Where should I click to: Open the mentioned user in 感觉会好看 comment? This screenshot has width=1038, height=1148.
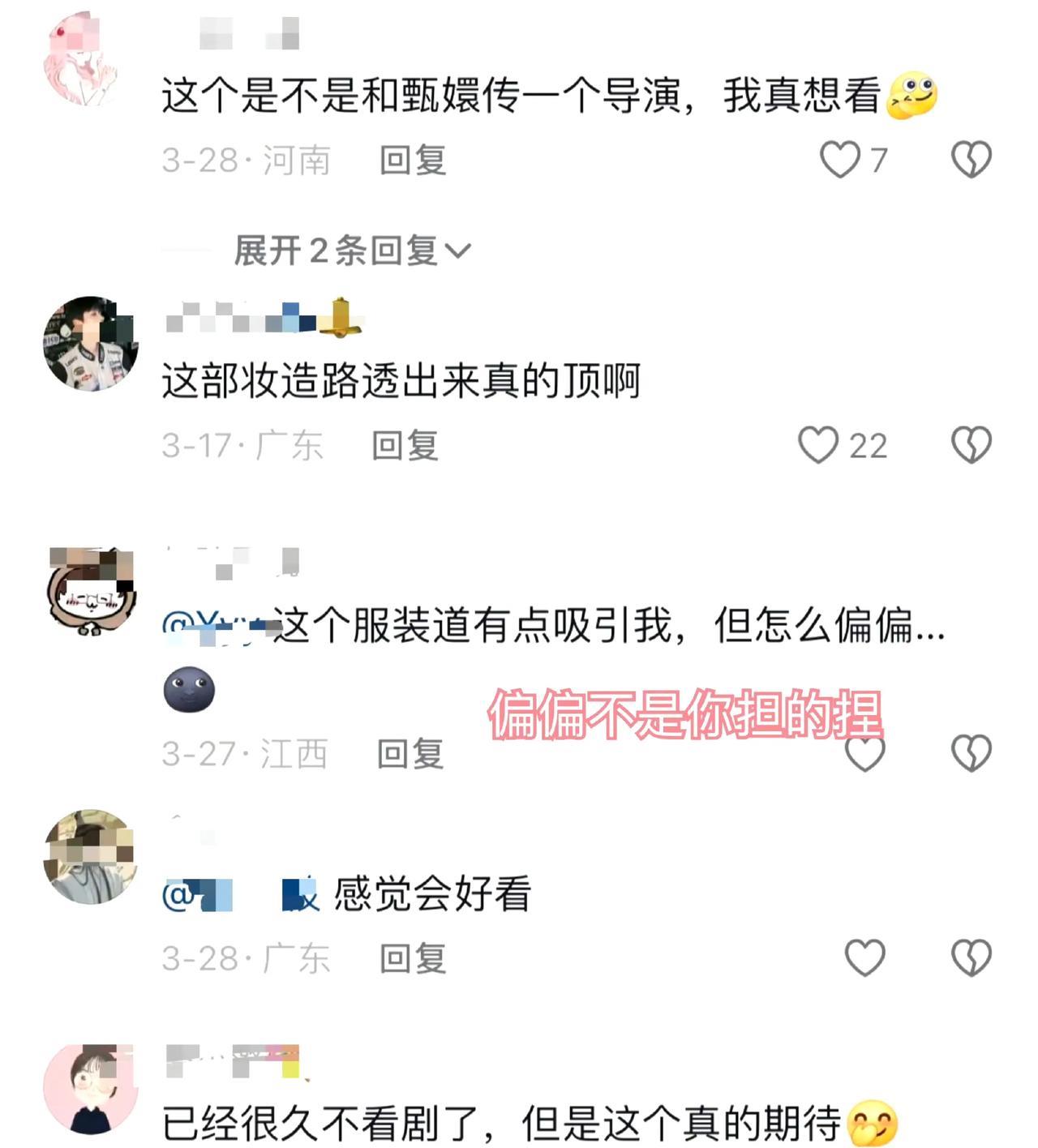(242, 895)
